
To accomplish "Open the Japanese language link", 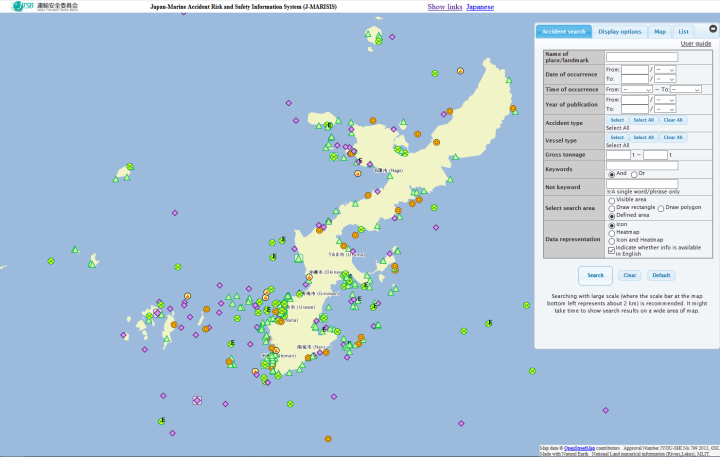I will [480, 7].
